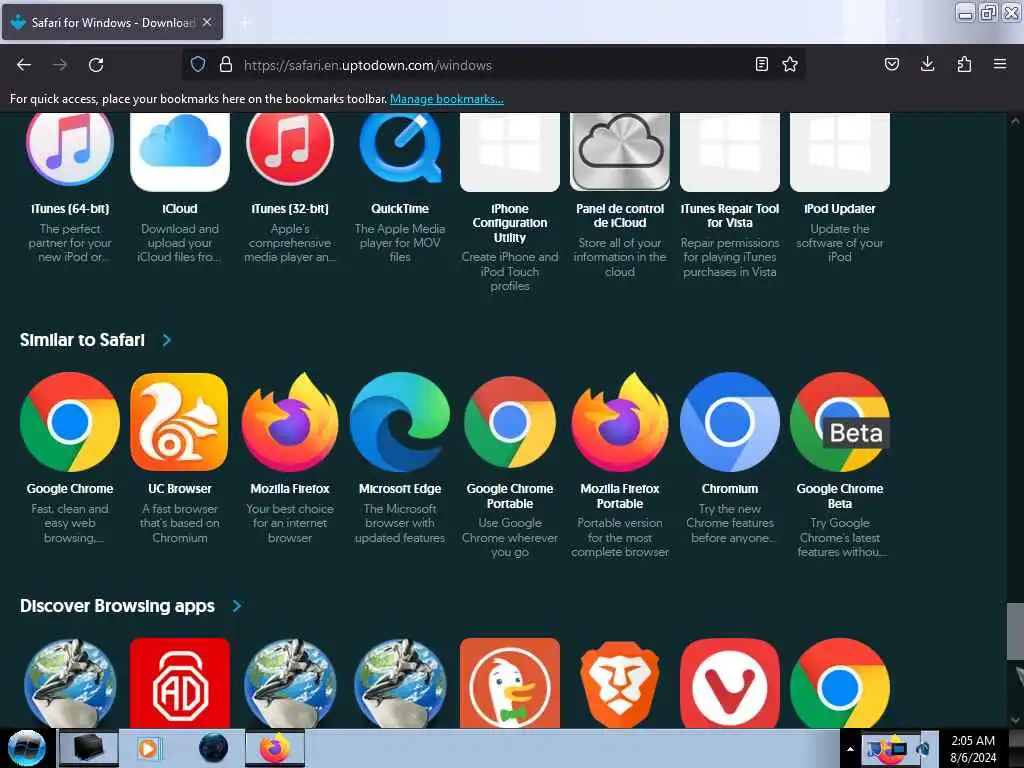Click the taskbar clock showing 2:05 AM
The height and width of the screenshot is (768, 1024).
pos(973,748)
